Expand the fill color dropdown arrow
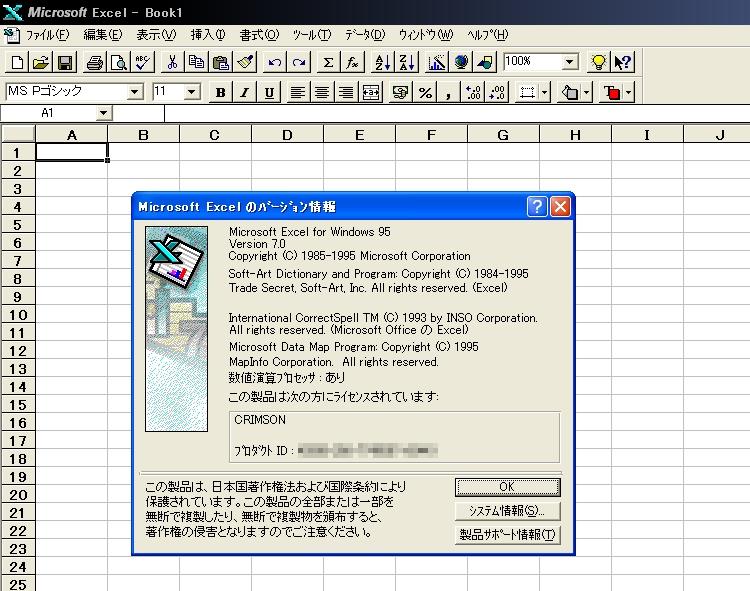 (x=587, y=92)
